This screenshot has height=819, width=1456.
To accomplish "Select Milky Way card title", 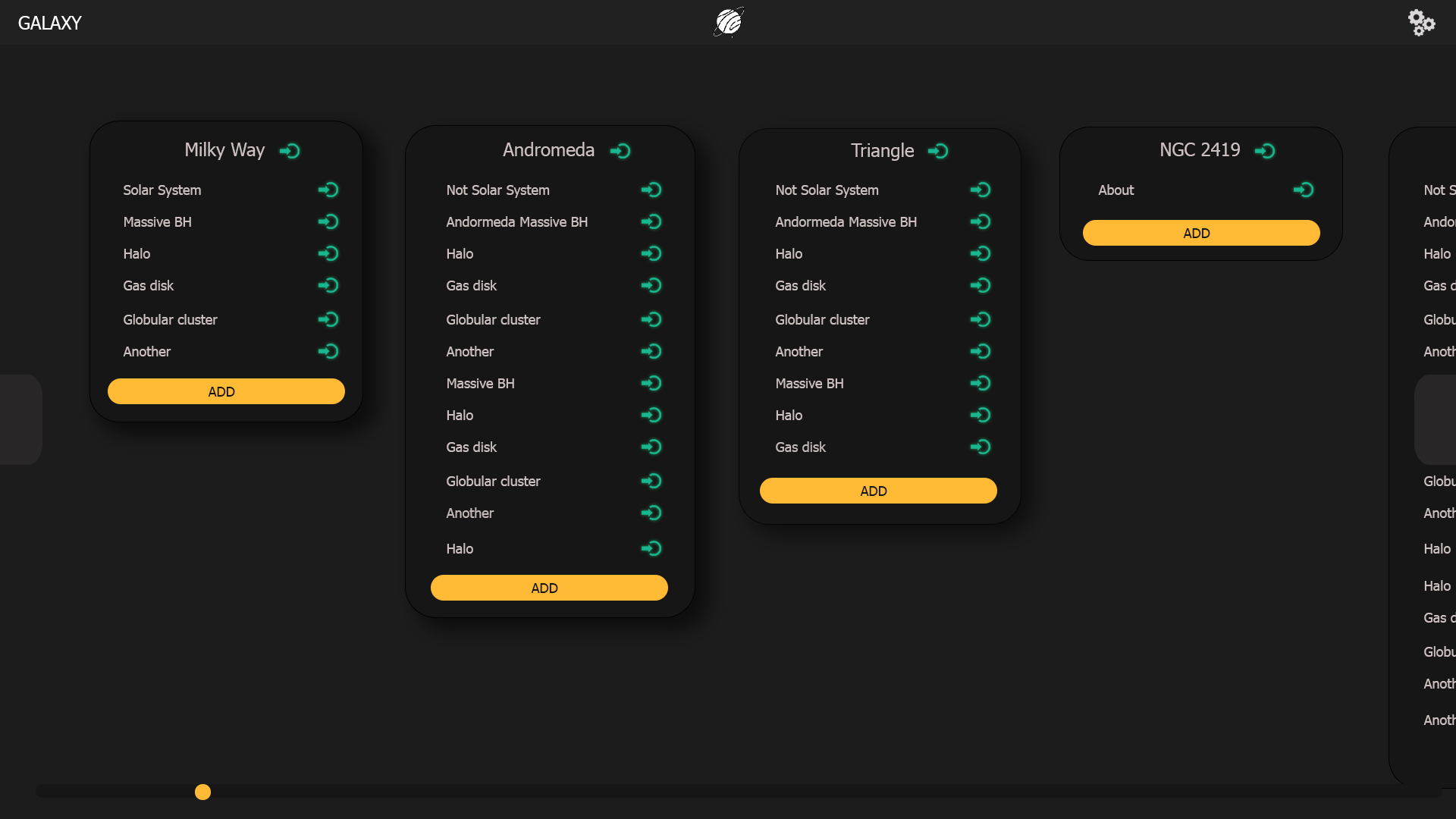I will [x=224, y=150].
